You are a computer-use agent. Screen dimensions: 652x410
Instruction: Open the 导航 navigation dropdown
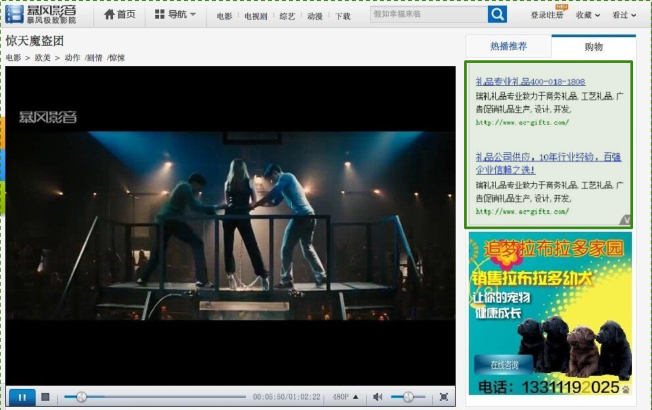coord(175,15)
